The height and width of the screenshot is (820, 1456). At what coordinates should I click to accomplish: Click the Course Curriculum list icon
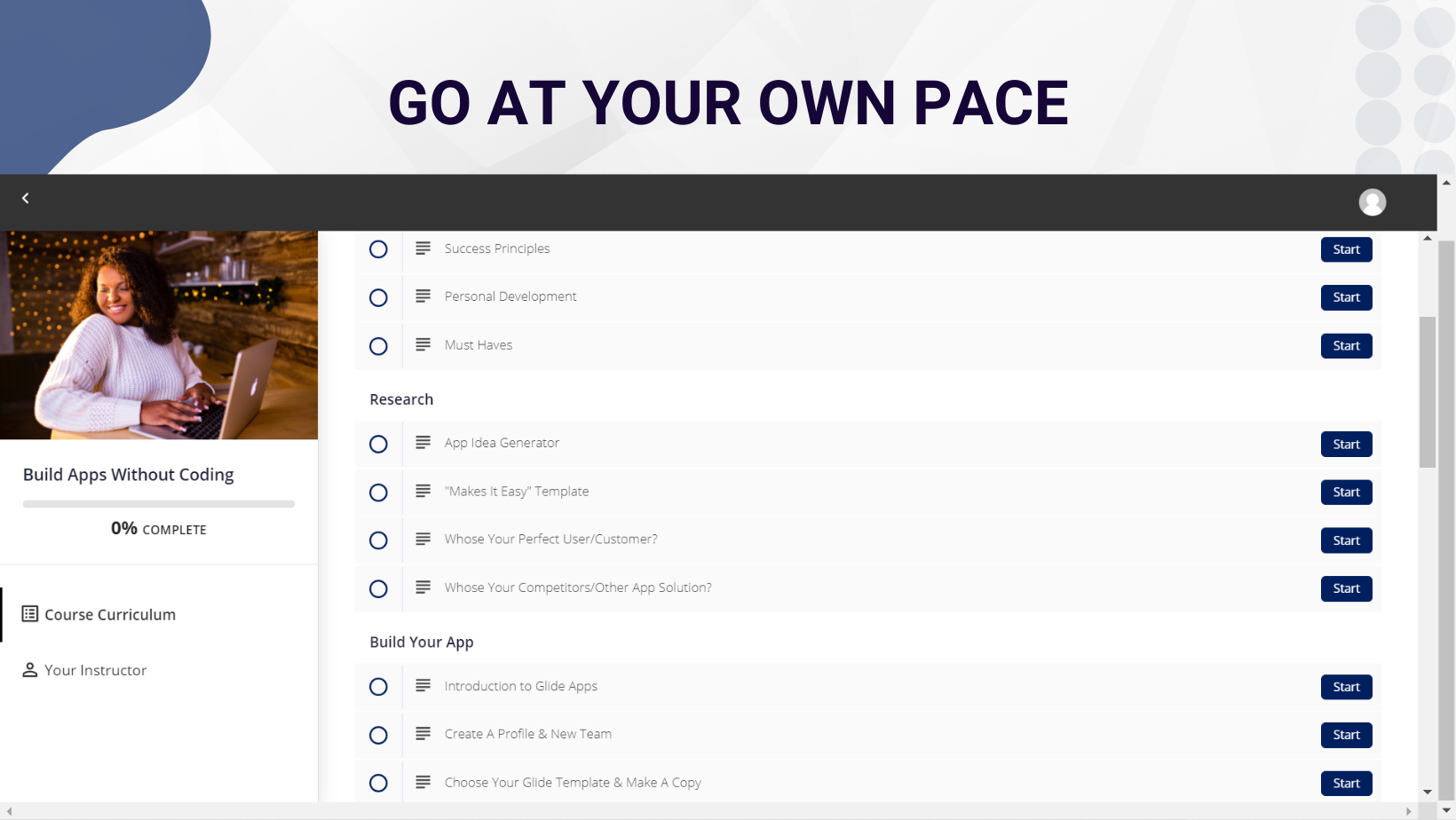point(30,614)
